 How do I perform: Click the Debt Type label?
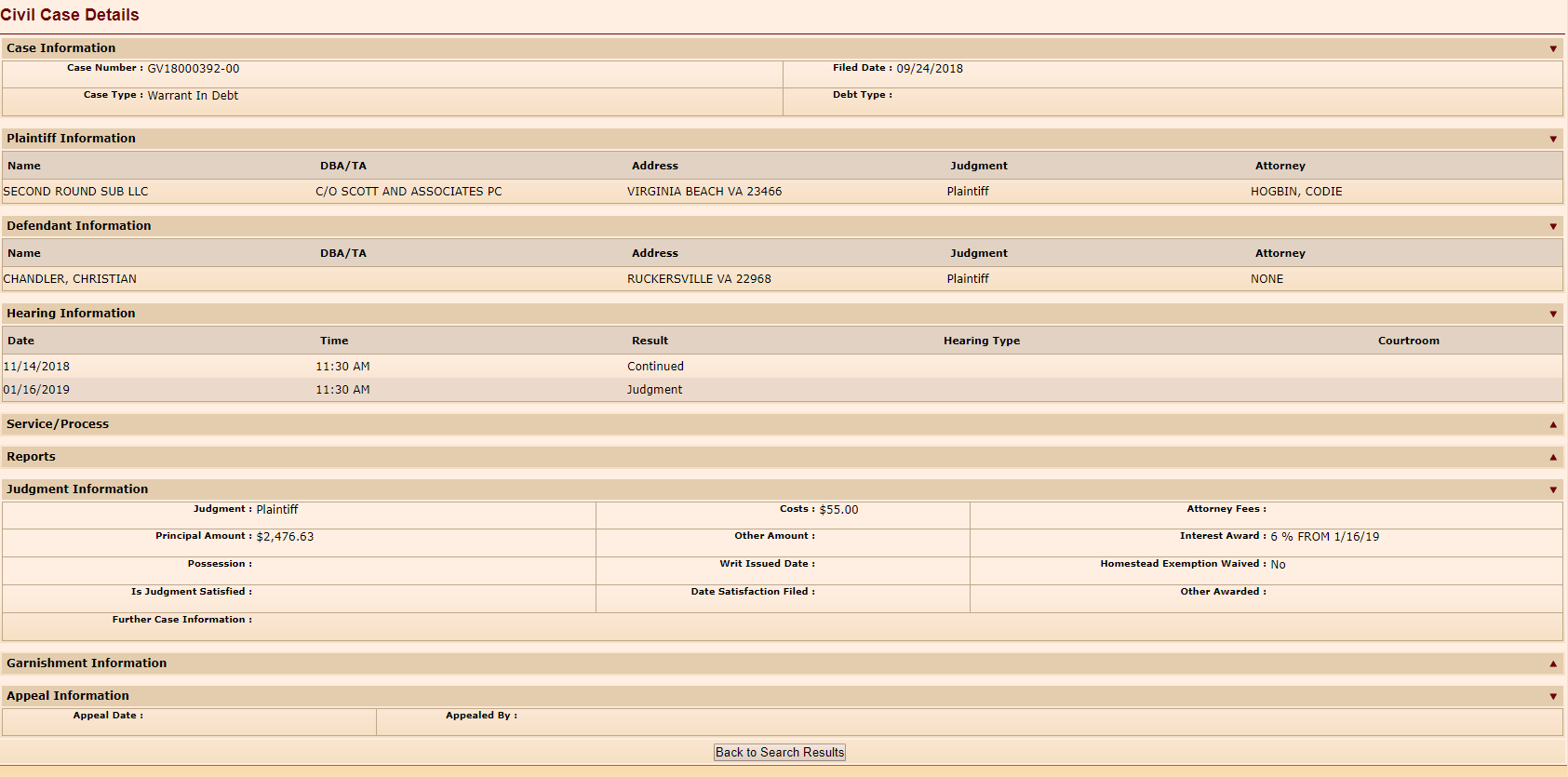click(x=863, y=95)
